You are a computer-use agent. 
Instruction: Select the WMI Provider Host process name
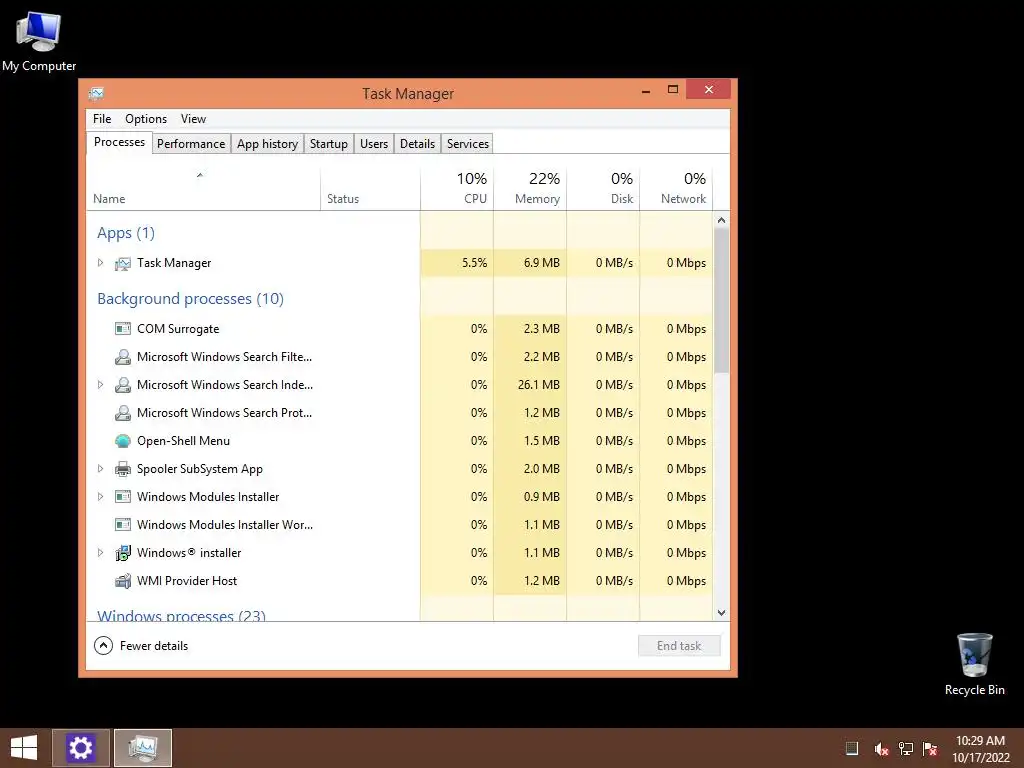187,581
